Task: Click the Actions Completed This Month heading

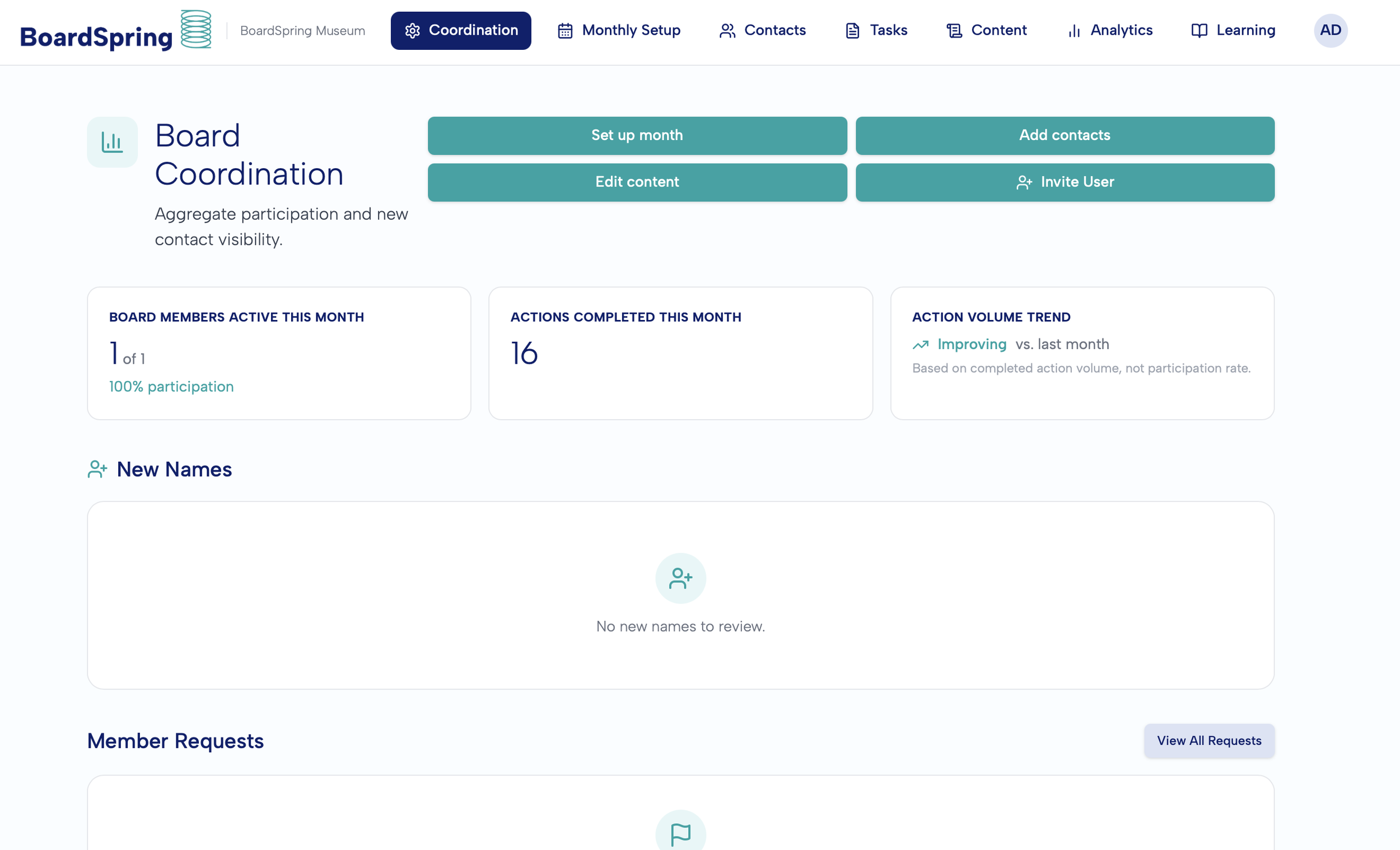Action: (x=626, y=317)
